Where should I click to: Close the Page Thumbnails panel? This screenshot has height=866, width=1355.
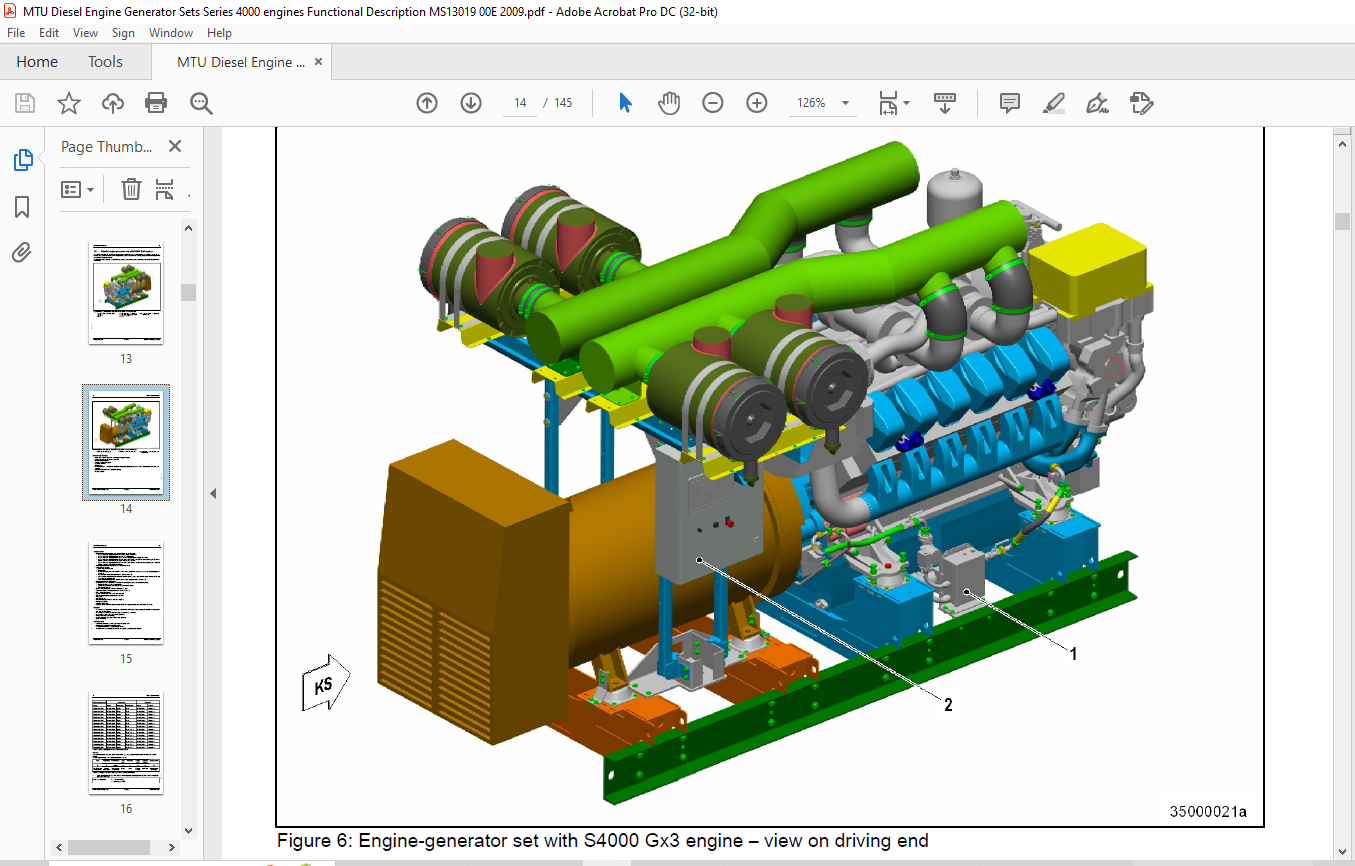[x=175, y=146]
